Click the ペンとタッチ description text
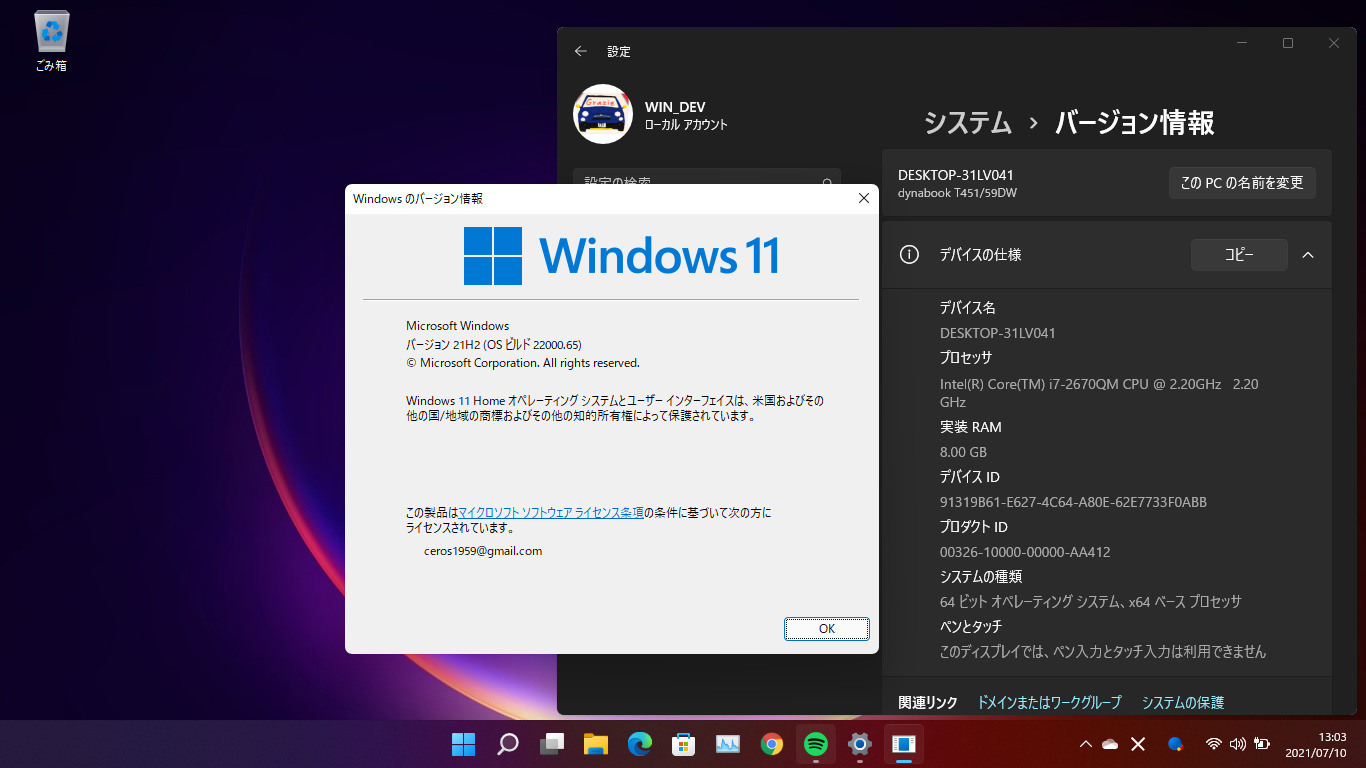1366x768 pixels. 1103,652
